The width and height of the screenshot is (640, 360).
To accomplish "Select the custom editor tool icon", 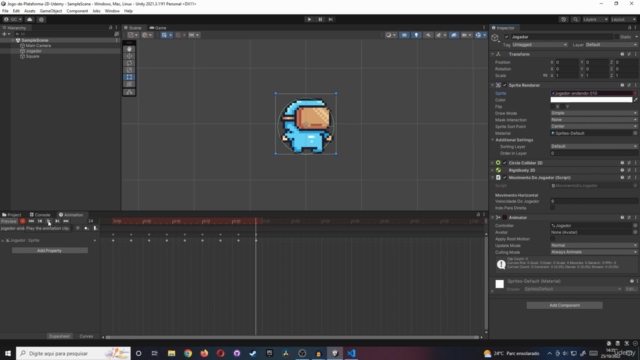I will 129,92.
